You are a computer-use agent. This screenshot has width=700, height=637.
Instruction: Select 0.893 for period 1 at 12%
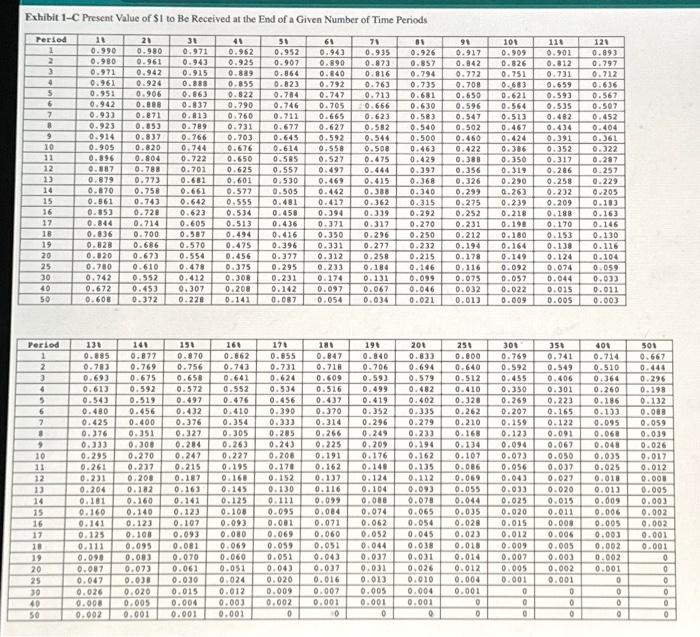[x=604, y=52]
